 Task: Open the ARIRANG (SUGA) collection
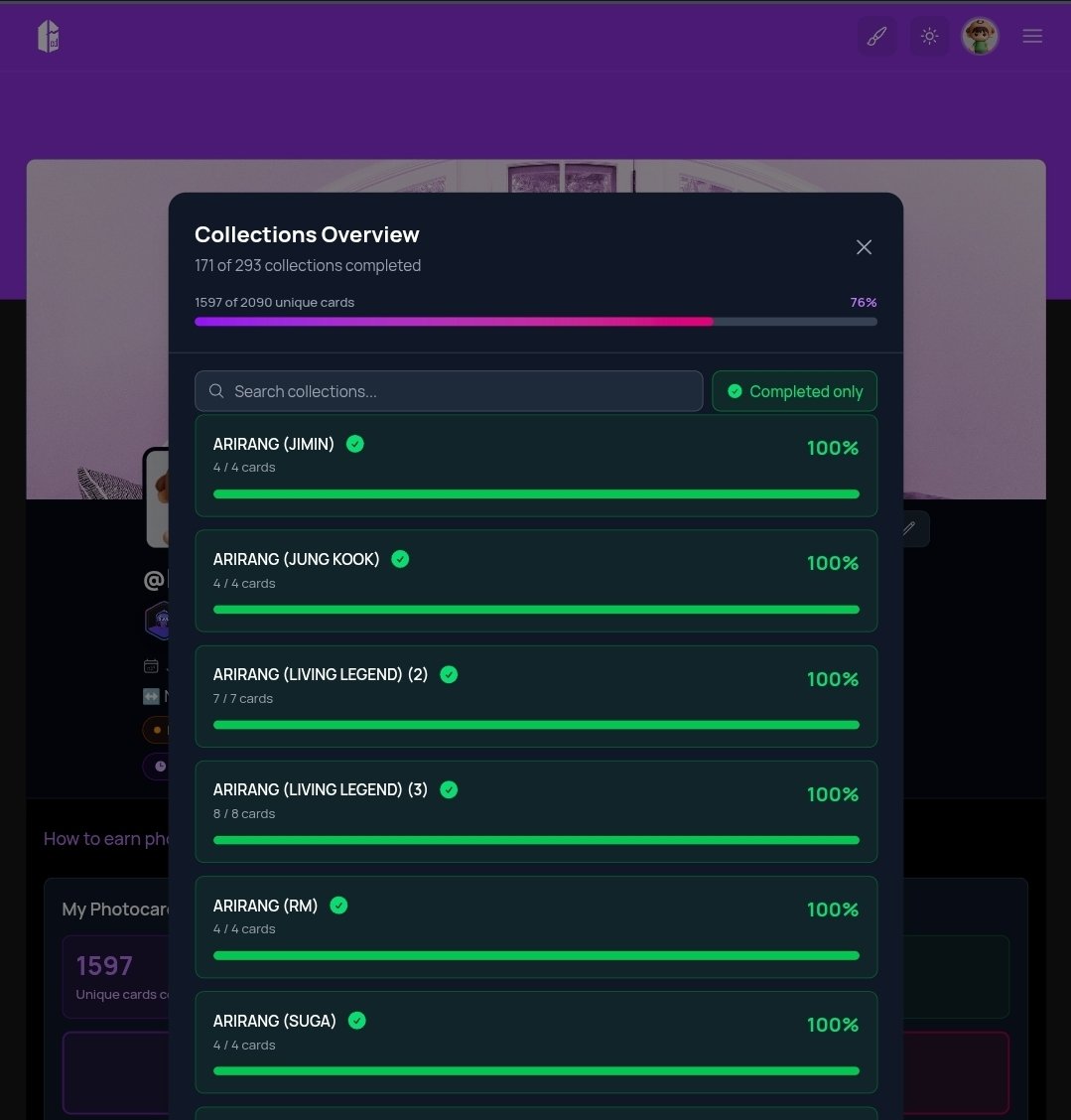[x=536, y=1043]
